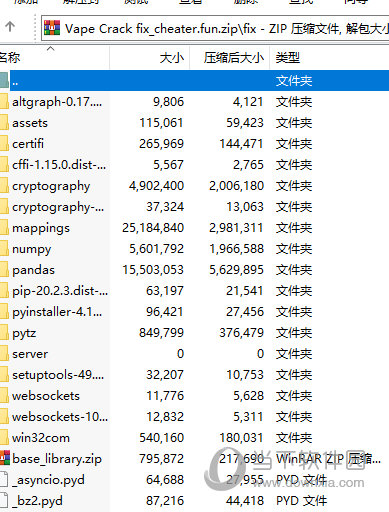Select the websockets-10 folder
This screenshot has height=512, width=389.
(x=60, y=417)
